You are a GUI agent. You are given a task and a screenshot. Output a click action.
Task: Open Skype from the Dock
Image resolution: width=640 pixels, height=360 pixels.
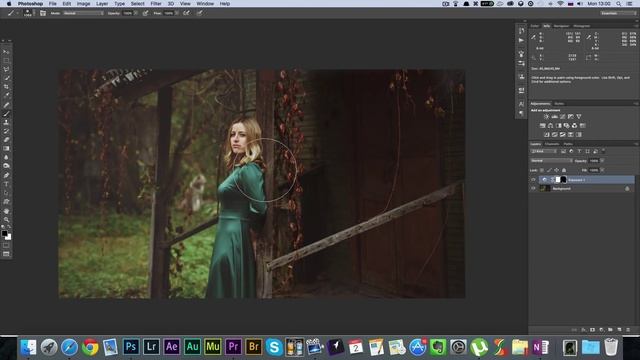[x=274, y=347]
